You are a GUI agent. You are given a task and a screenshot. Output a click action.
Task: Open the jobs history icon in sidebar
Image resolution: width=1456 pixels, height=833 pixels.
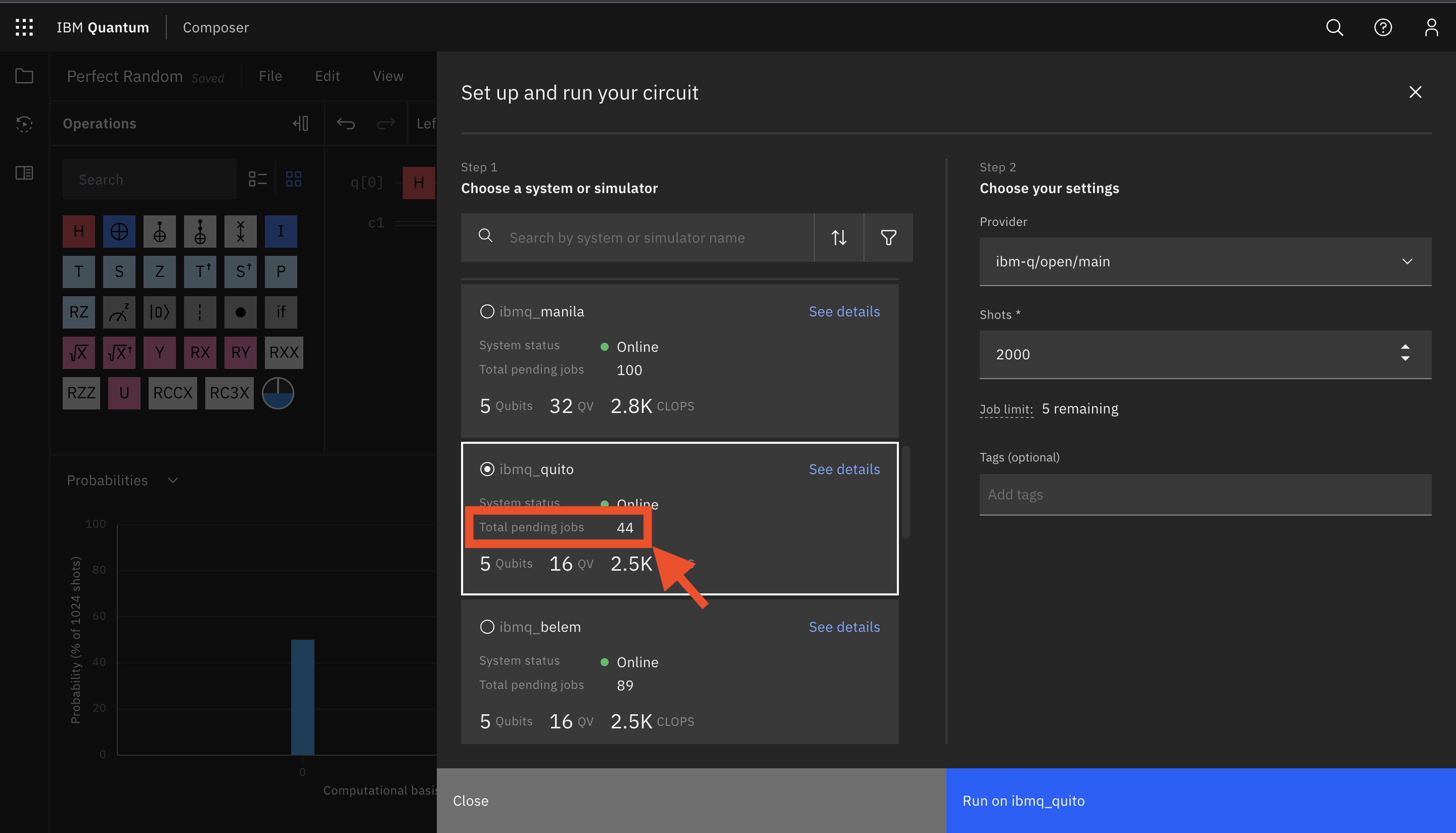(x=24, y=123)
